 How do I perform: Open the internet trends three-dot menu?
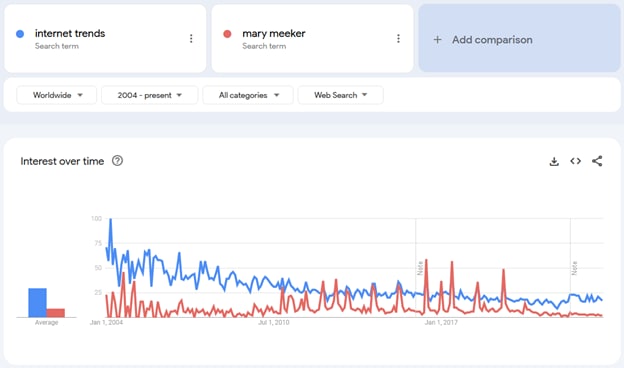[x=191, y=39]
